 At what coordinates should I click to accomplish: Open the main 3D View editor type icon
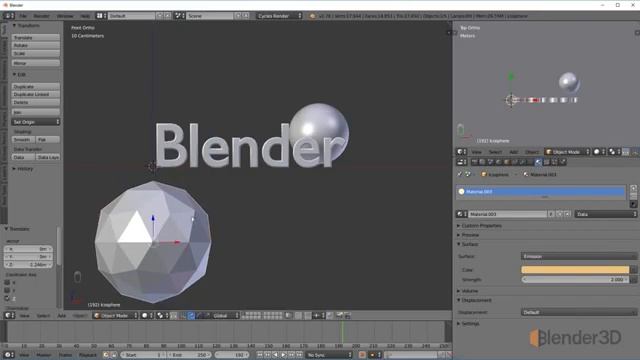pos(9,316)
